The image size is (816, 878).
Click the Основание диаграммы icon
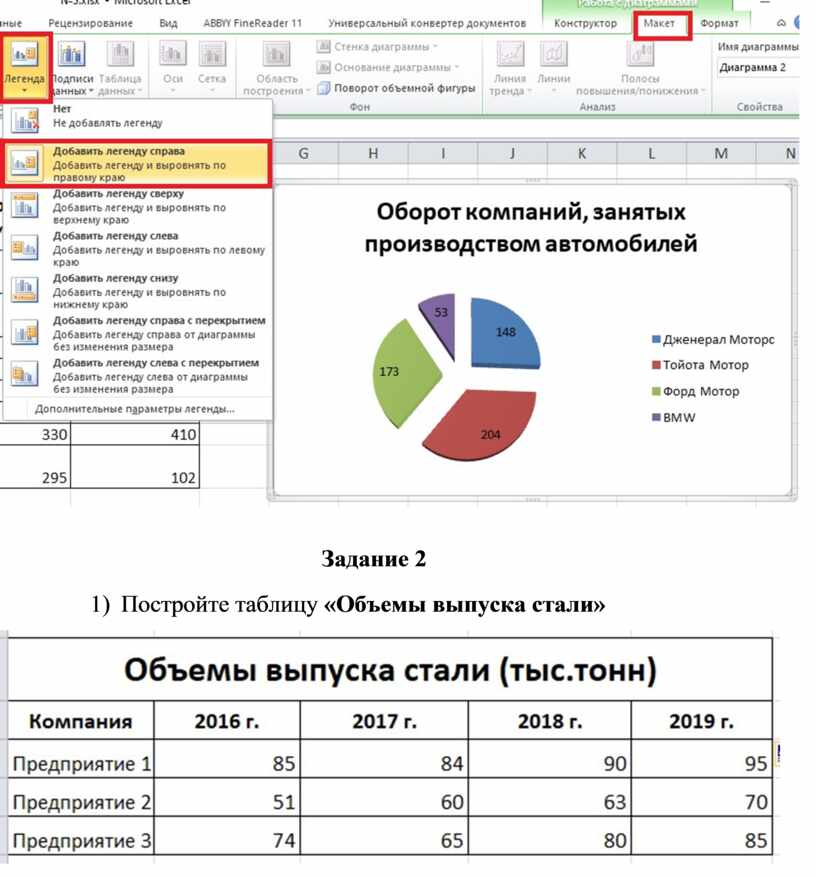click(323, 67)
